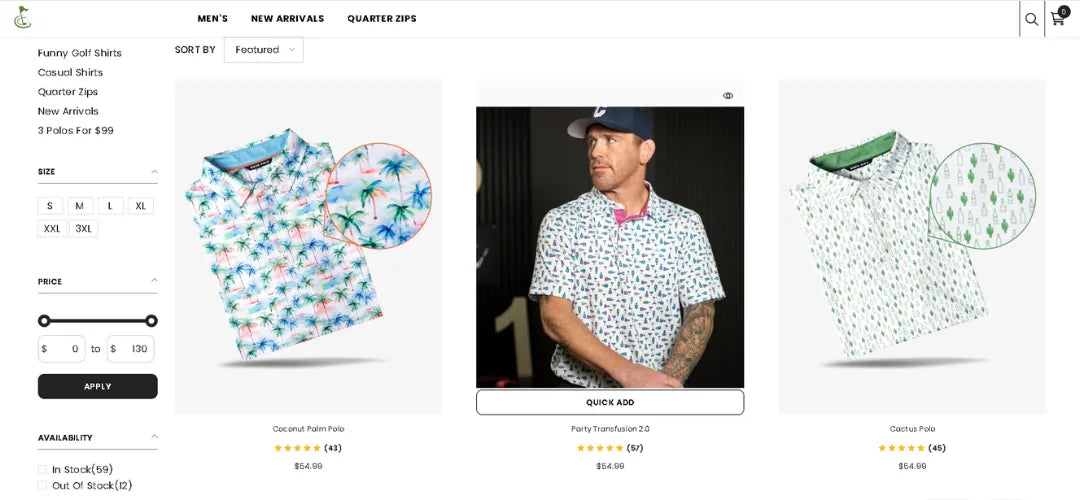Open the New Arrivals menu item
The image size is (1080, 500).
tap(287, 19)
